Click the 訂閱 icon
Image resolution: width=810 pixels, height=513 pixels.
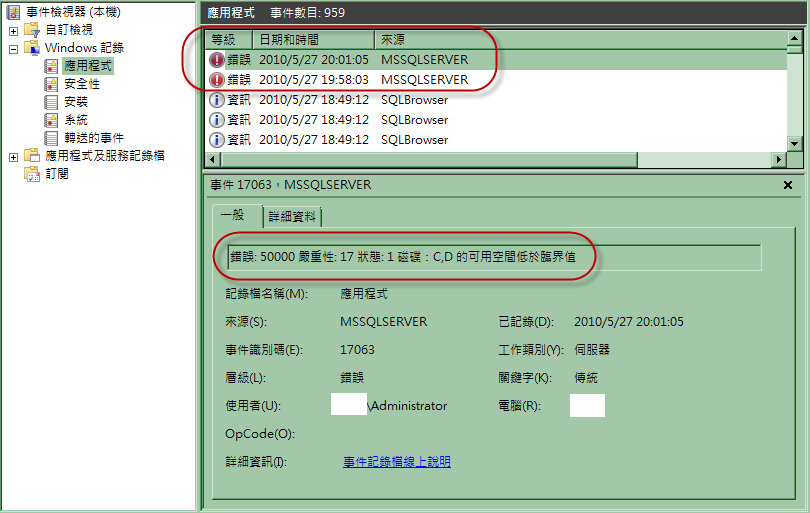[32, 174]
